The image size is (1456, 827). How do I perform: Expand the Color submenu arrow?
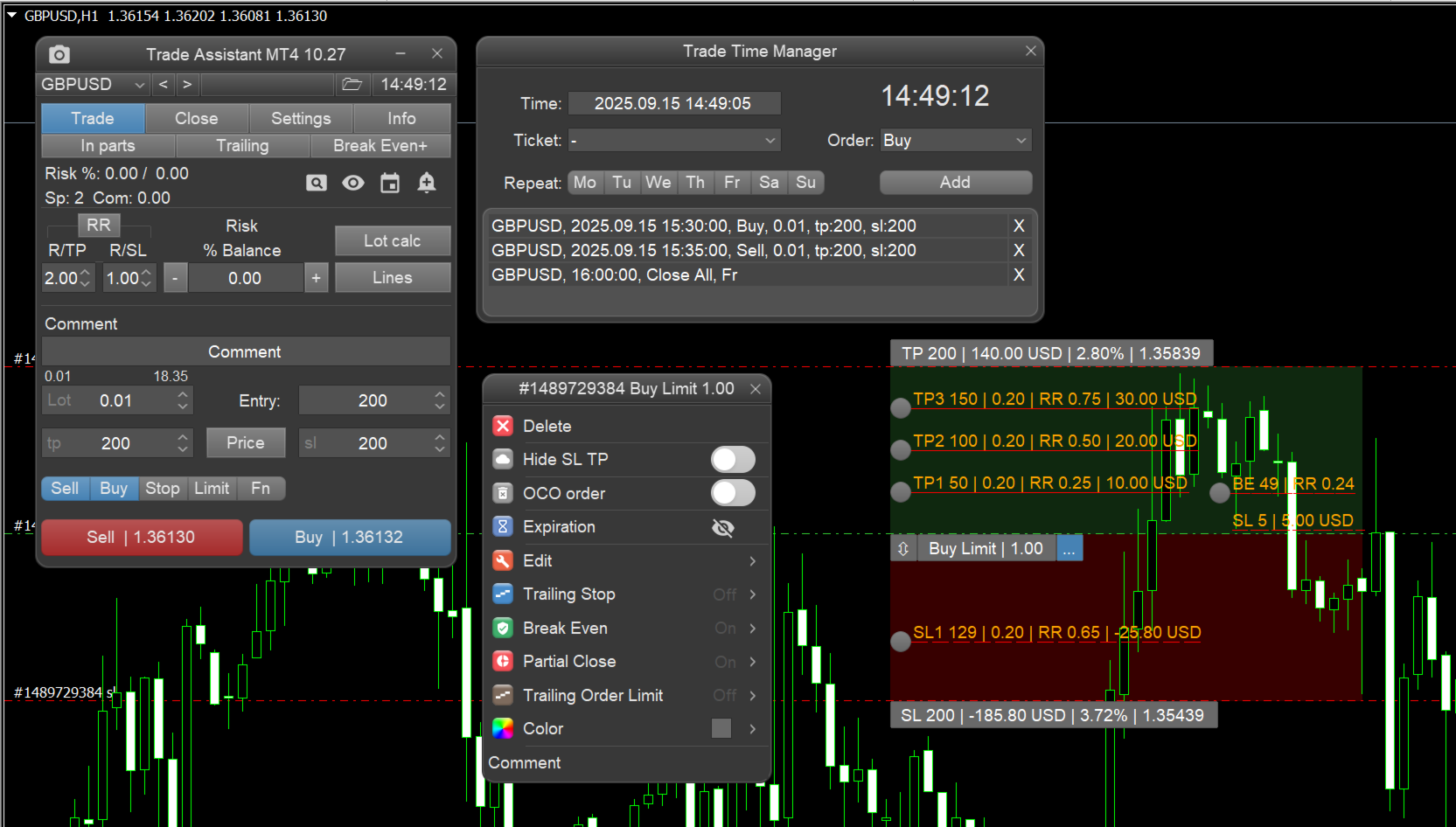(752, 728)
